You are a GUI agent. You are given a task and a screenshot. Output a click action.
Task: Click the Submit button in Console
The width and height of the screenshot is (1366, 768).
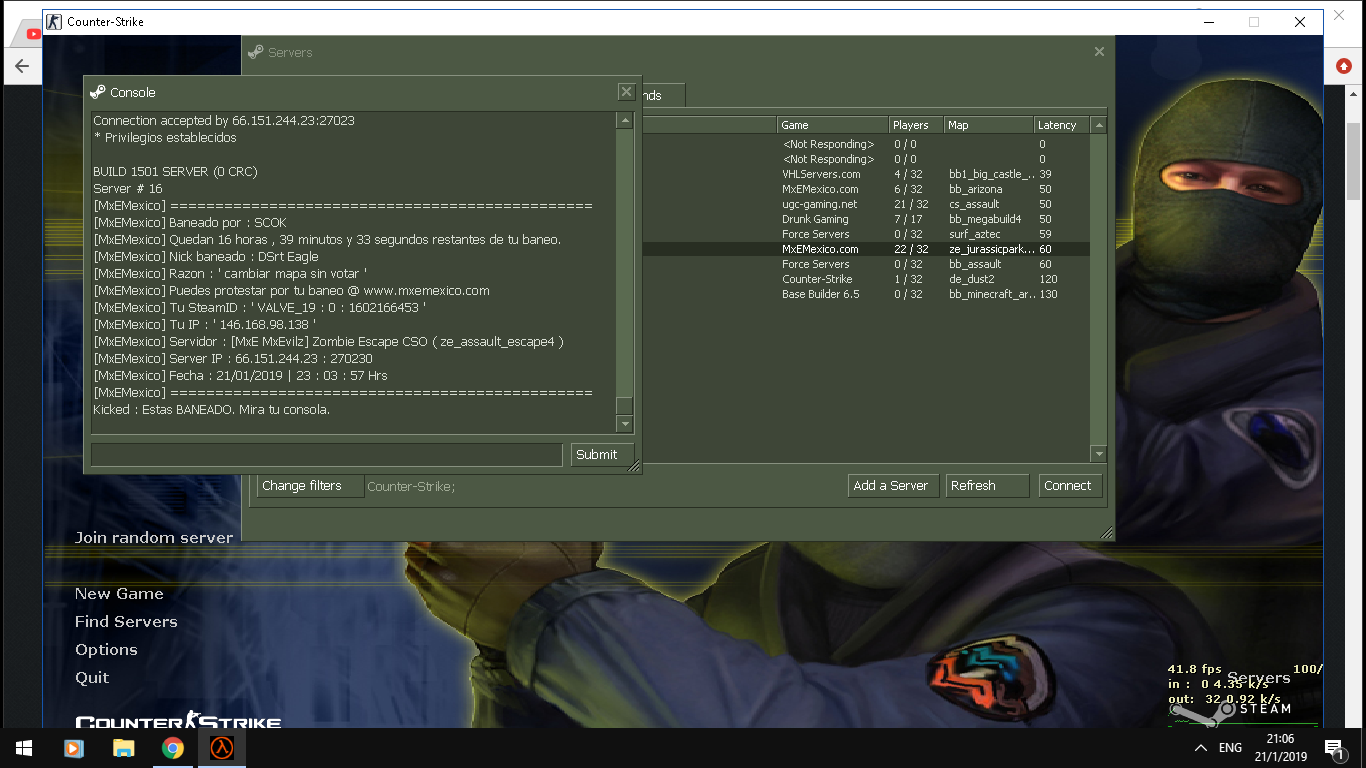[x=602, y=454]
